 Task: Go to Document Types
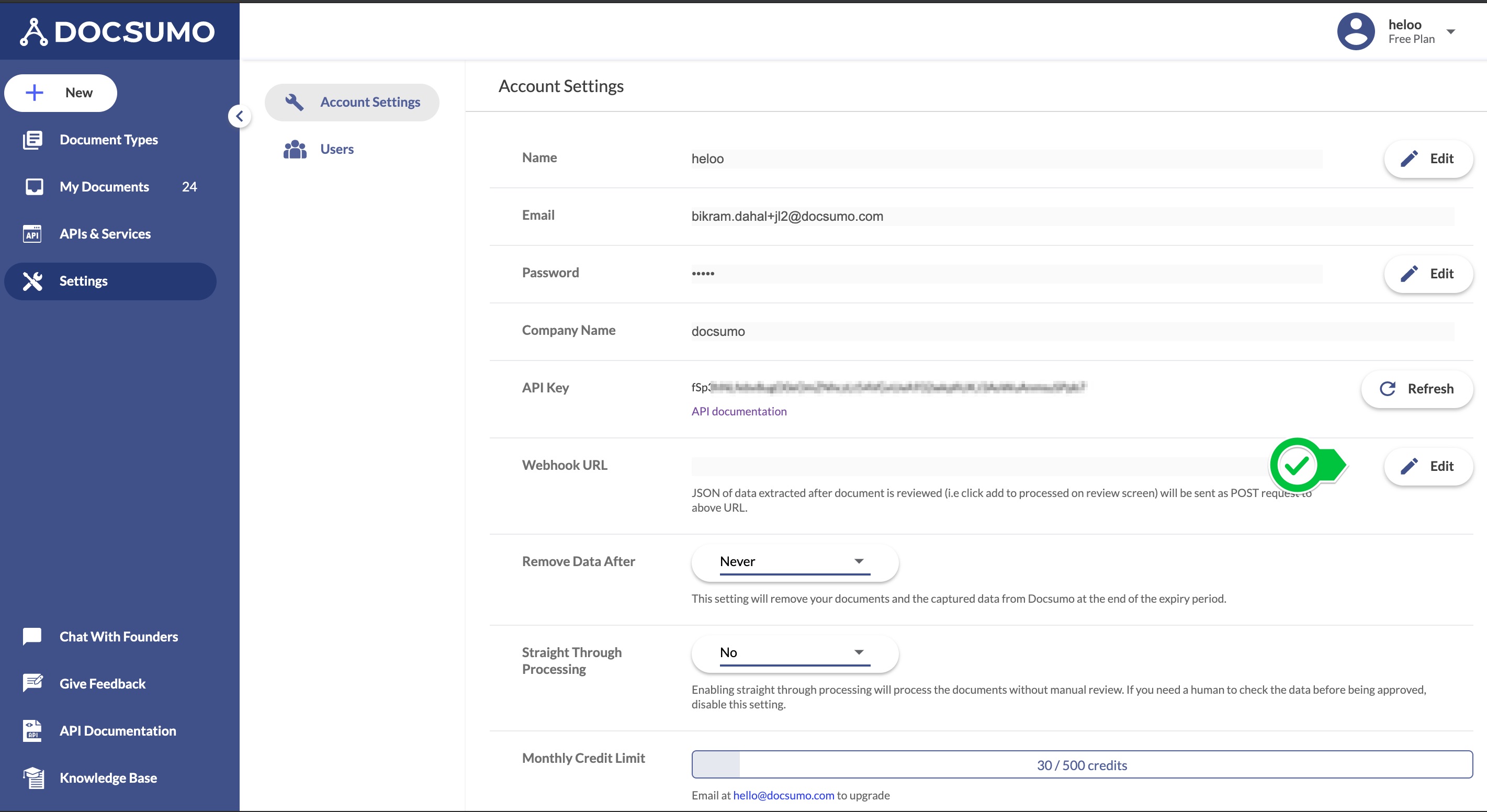coord(108,140)
